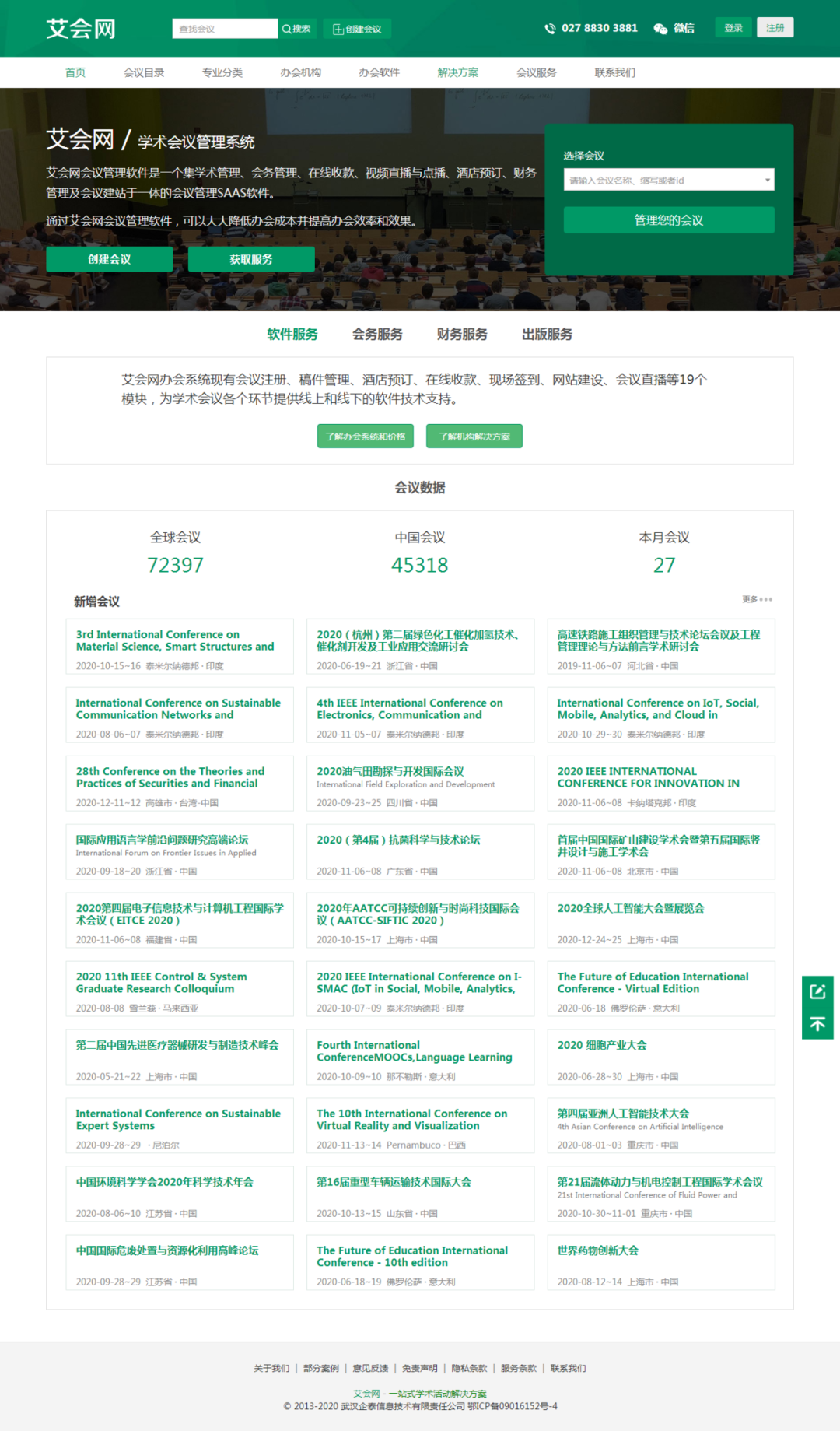The width and height of the screenshot is (840, 1431).
Task: Switch to the 软件服务 tab
Action: (x=292, y=335)
